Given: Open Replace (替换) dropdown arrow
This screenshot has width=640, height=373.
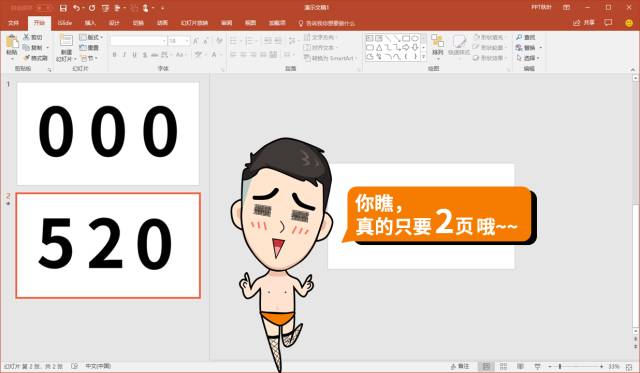Looking at the screenshot, I should (x=541, y=48).
